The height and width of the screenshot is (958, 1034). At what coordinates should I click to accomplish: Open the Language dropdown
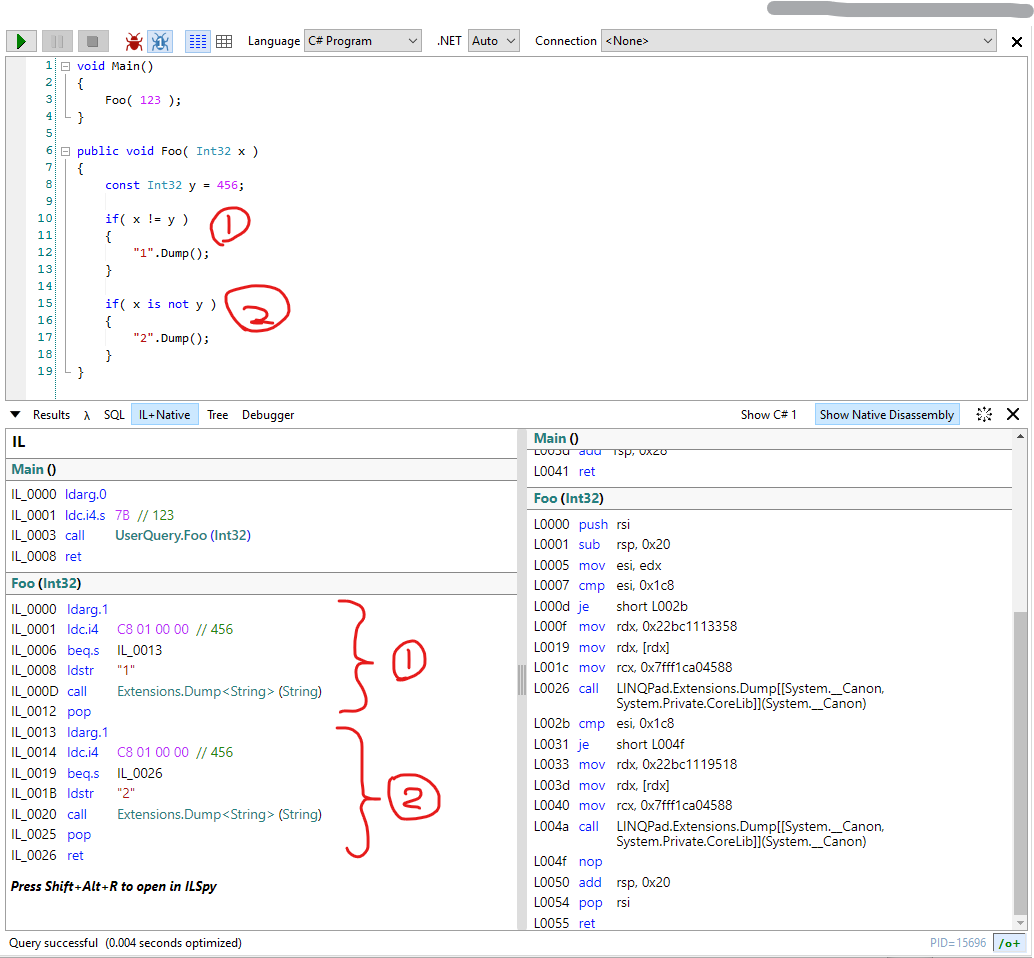pyautogui.click(x=363, y=41)
